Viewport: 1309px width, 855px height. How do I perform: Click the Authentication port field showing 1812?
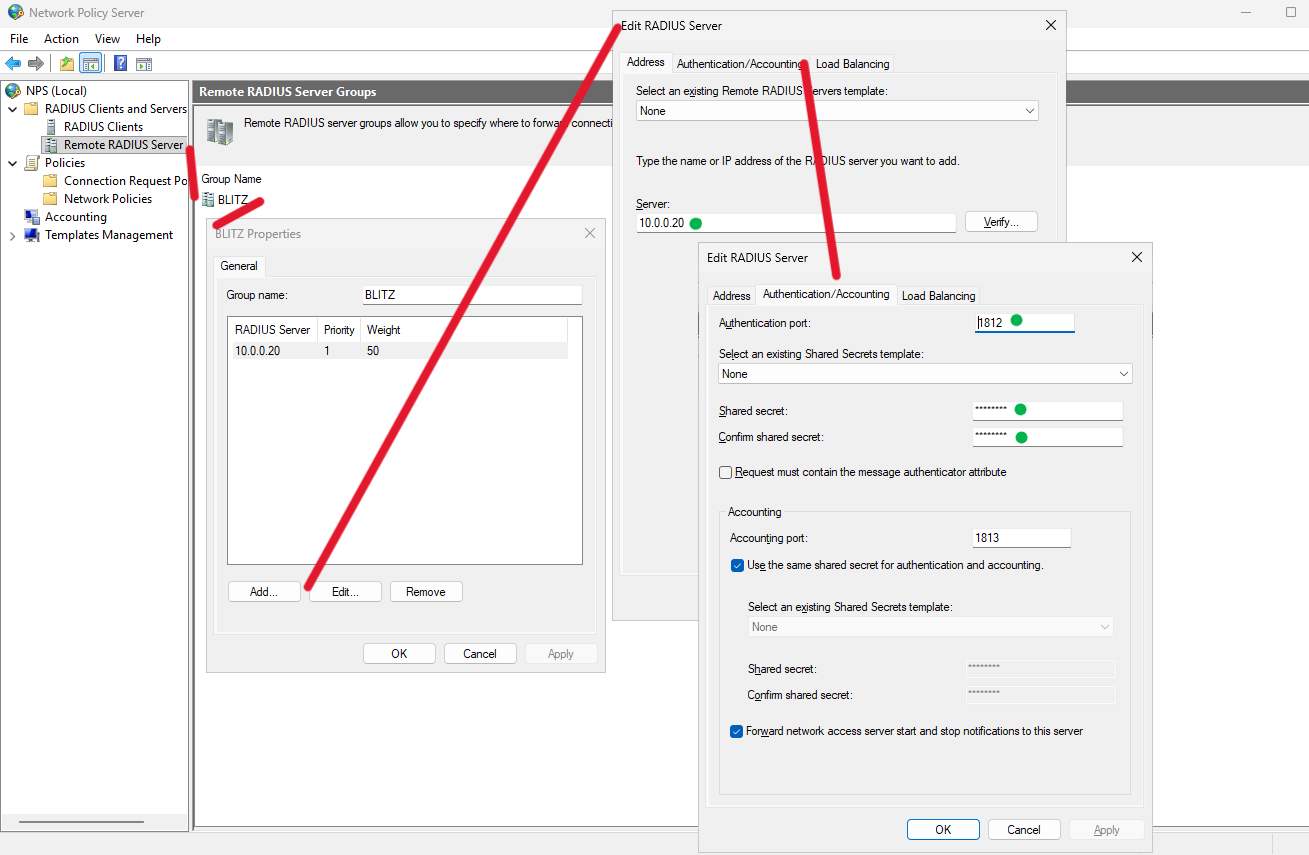click(x=1024, y=323)
